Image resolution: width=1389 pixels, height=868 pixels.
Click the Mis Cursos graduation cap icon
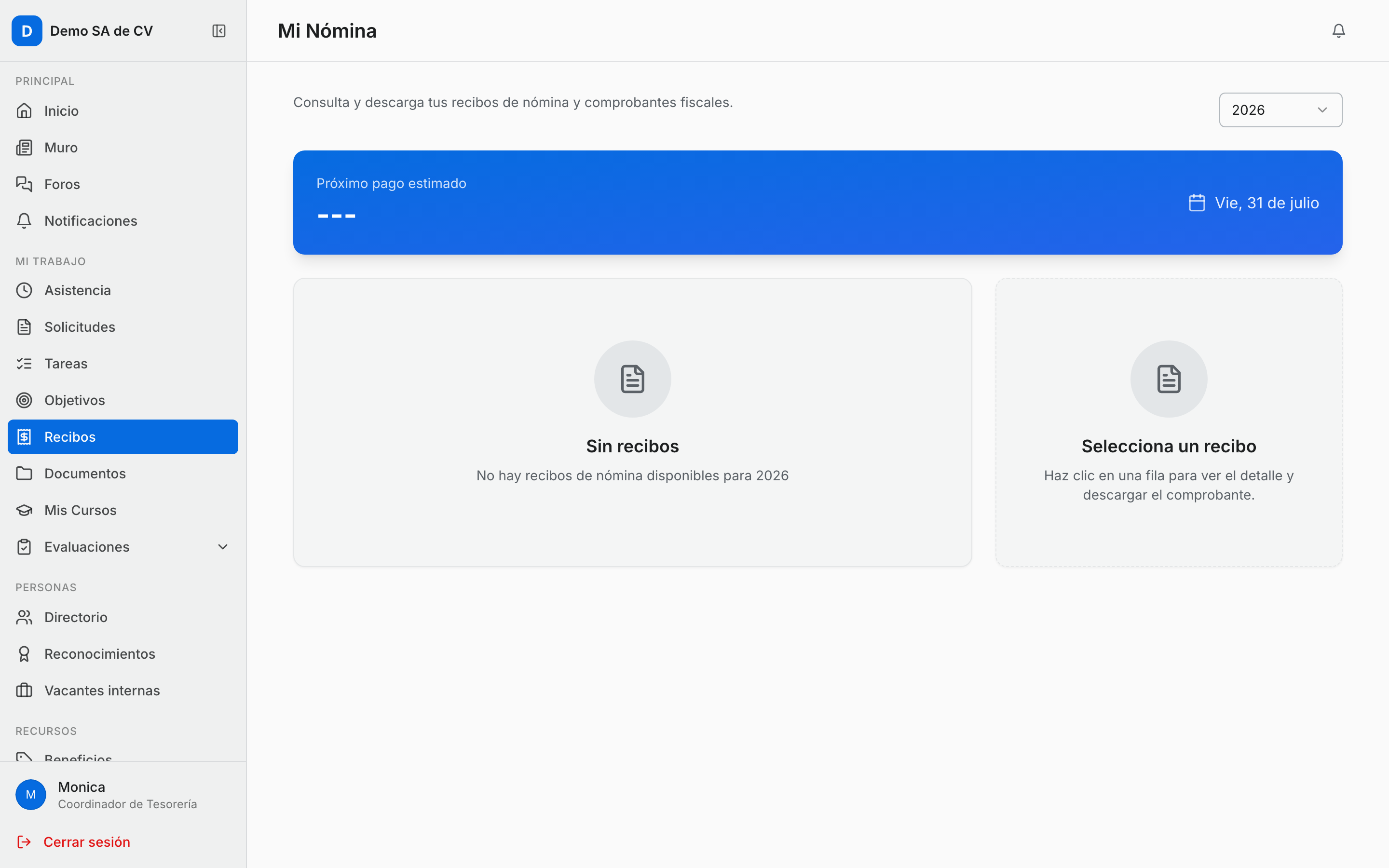tap(24, 510)
